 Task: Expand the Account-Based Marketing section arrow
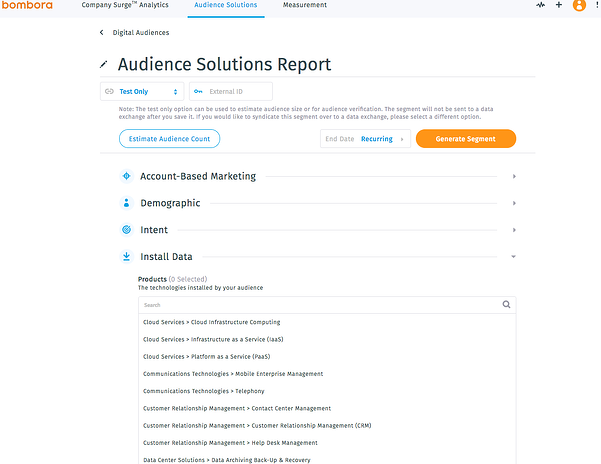514,176
